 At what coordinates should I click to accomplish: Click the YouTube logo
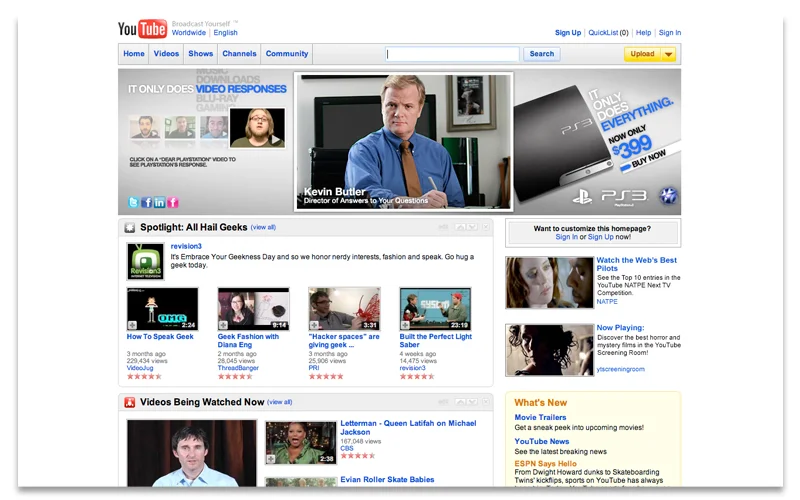(x=142, y=29)
